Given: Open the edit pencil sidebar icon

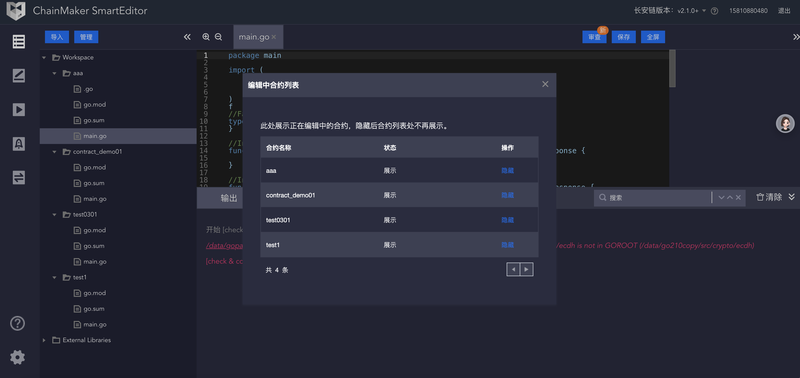Looking at the screenshot, I should pyautogui.click(x=19, y=76).
